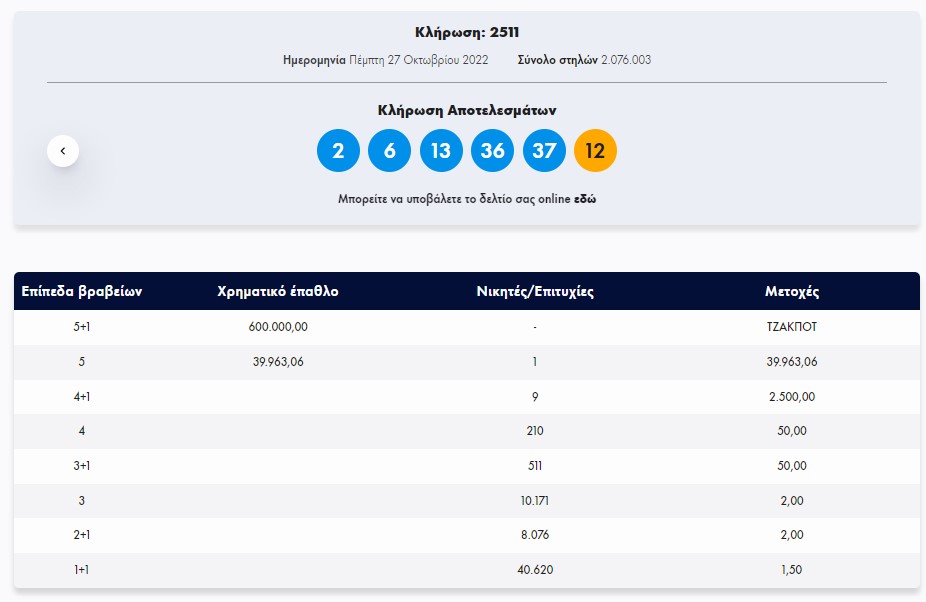Click the 'Χρηματικό έπαθλο' column header
Viewport: 926px width, 602px height.
coord(278,292)
